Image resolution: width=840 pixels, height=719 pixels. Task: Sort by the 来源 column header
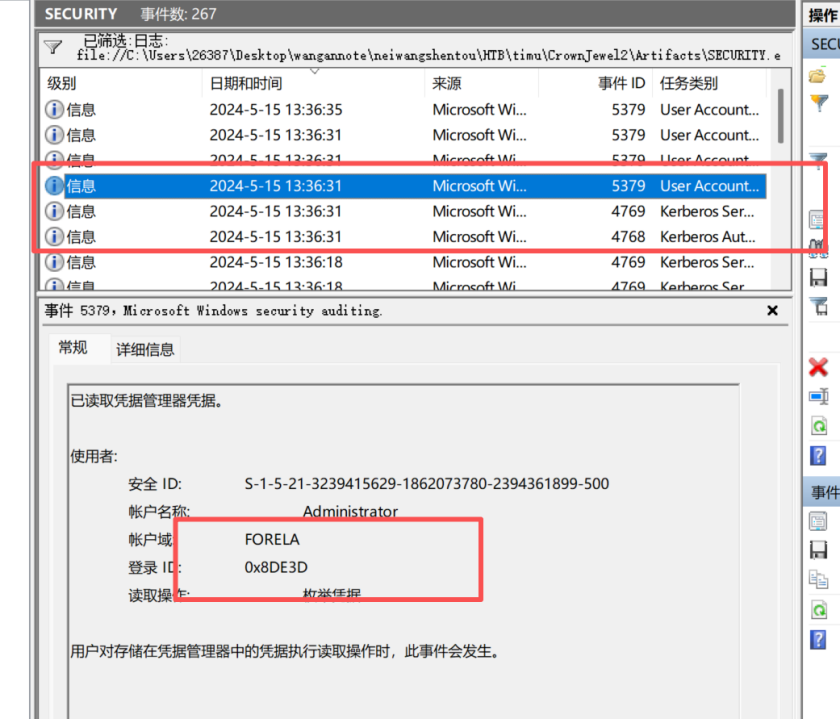482,83
